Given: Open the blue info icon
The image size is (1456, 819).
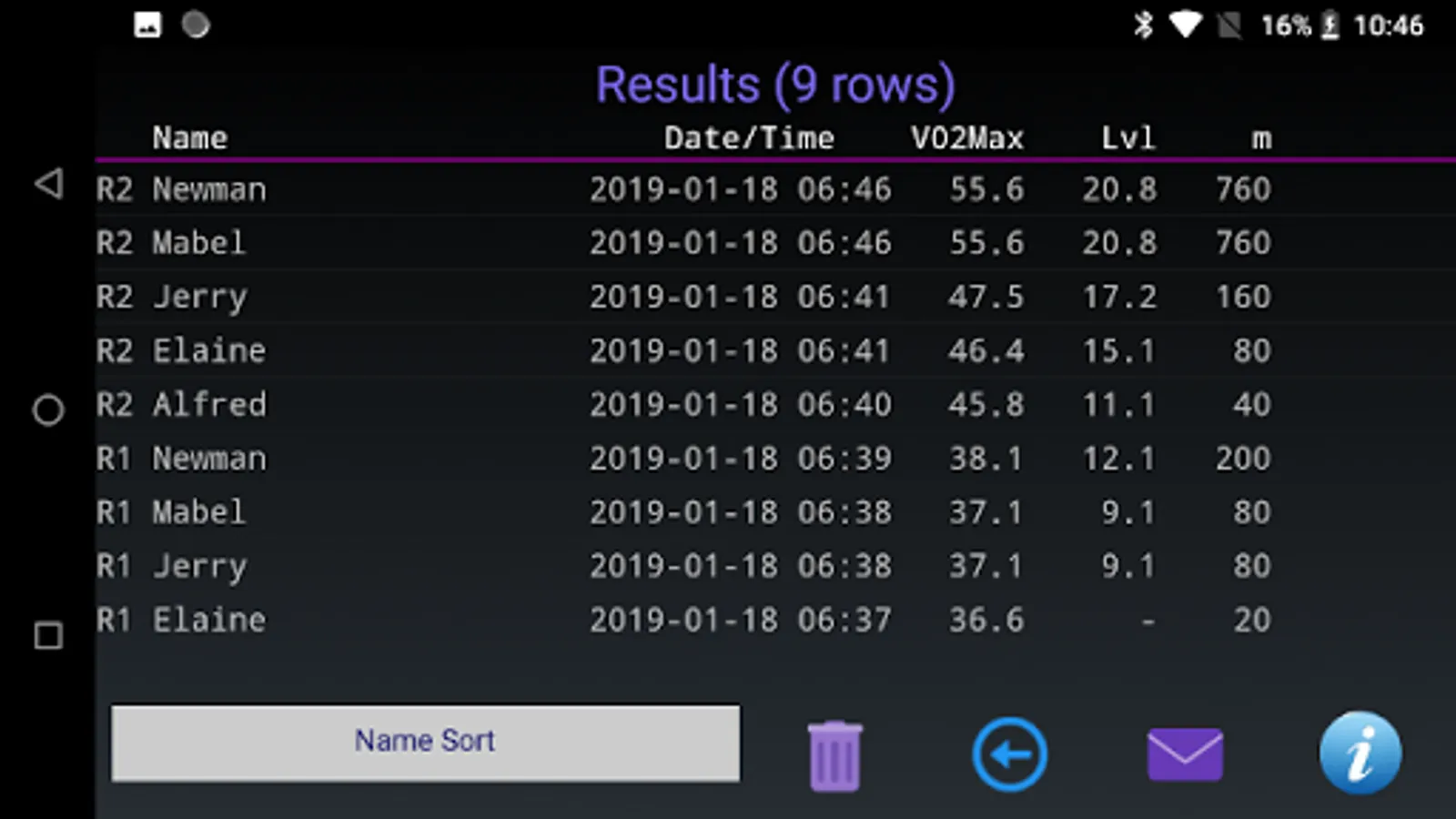Looking at the screenshot, I should (1360, 753).
